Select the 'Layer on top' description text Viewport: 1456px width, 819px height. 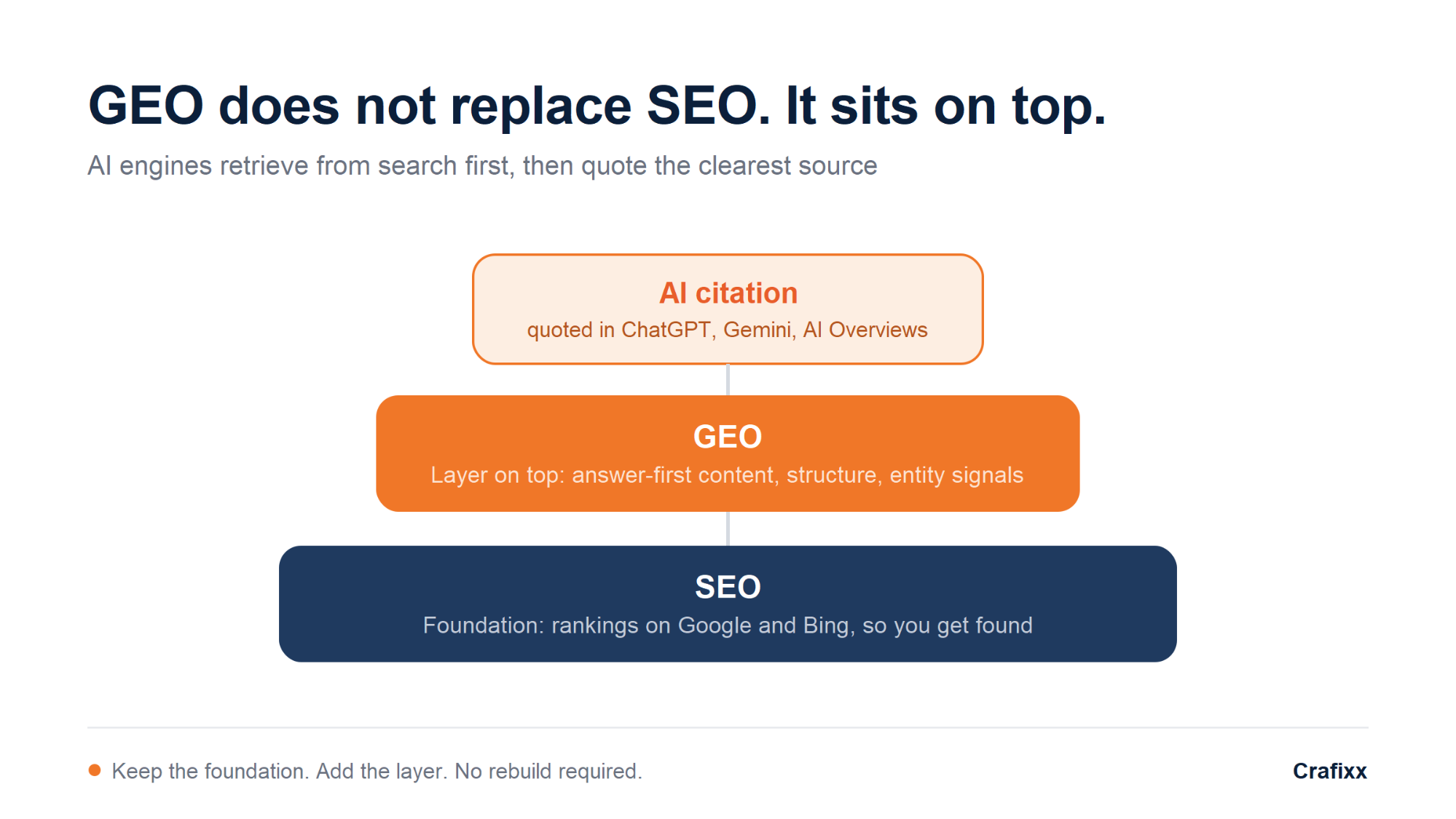[x=727, y=475]
